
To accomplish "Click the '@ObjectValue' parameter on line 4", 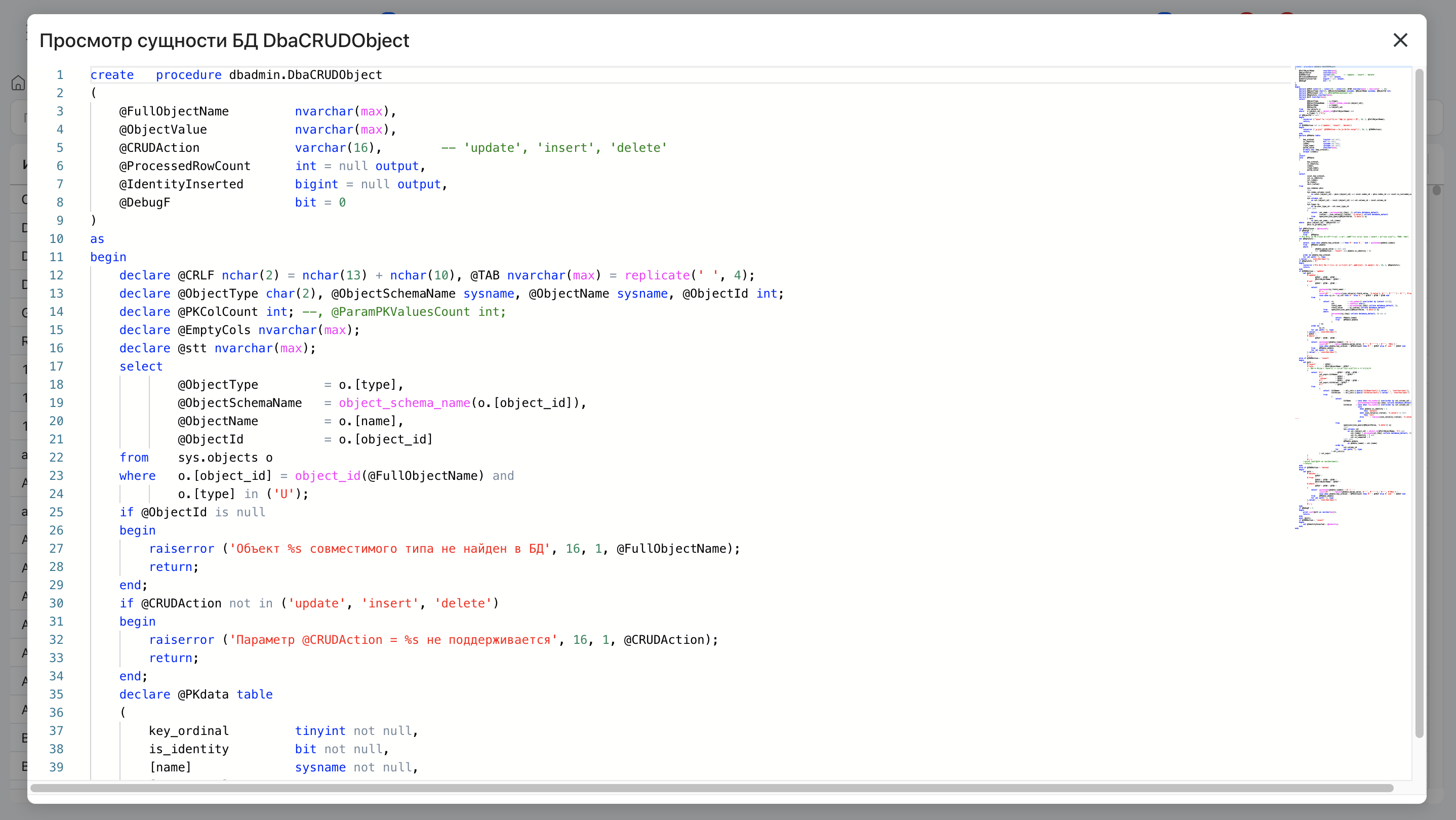I will [163, 130].
